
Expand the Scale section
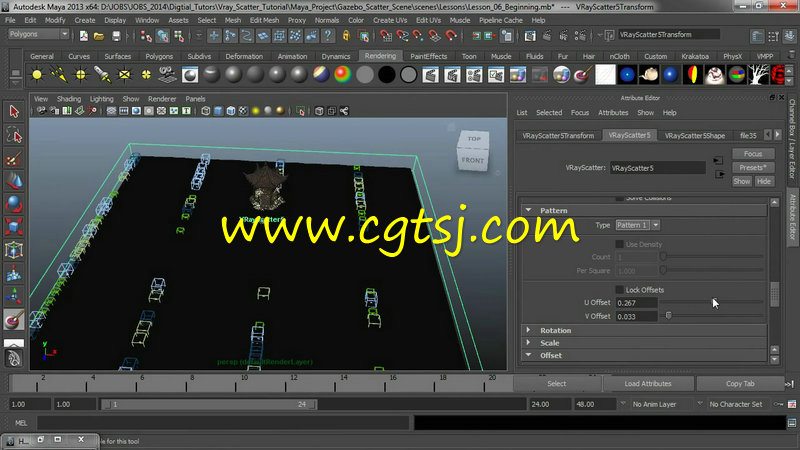tap(529, 343)
